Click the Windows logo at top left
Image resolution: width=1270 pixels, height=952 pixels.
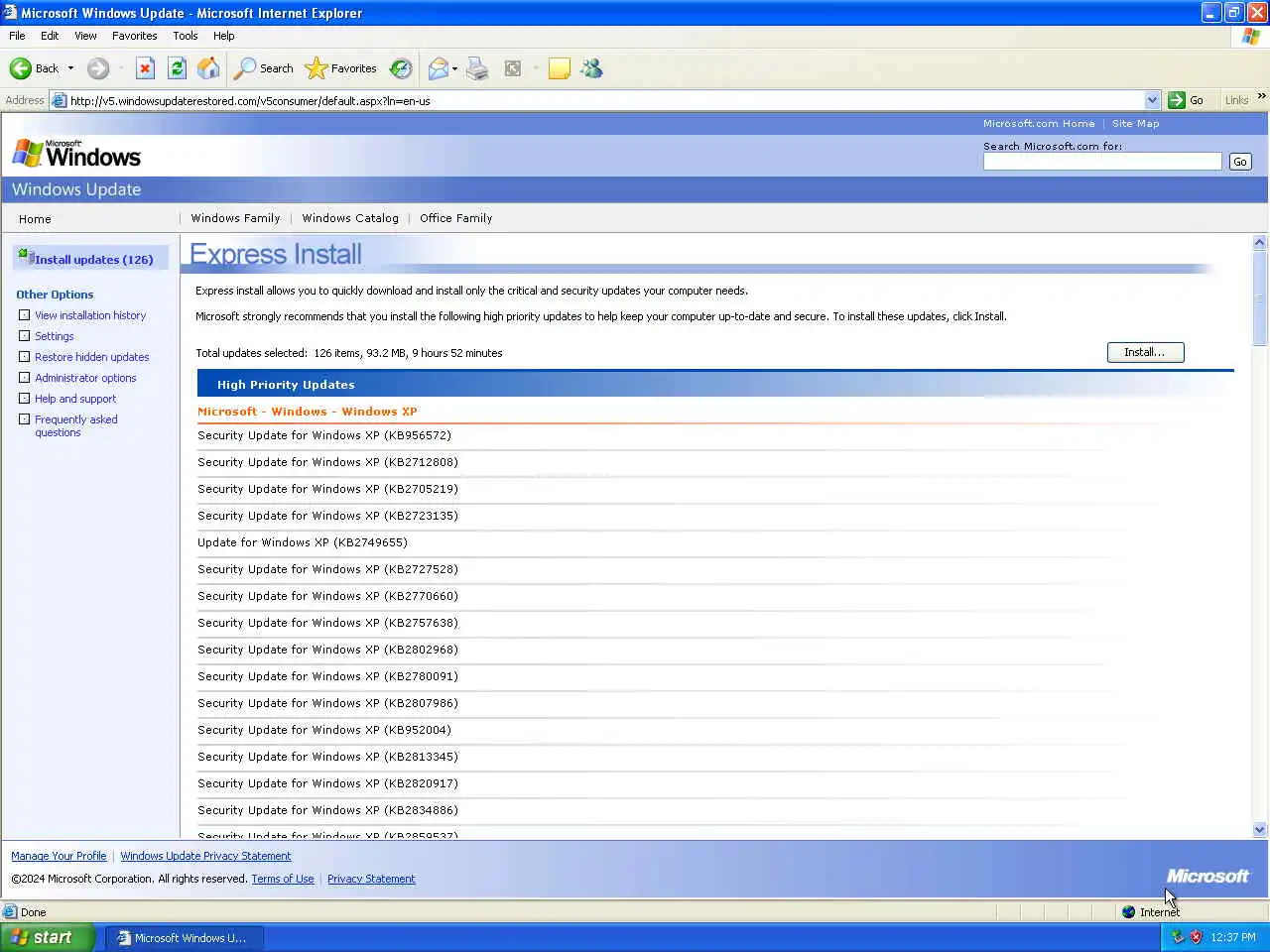pos(76,153)
